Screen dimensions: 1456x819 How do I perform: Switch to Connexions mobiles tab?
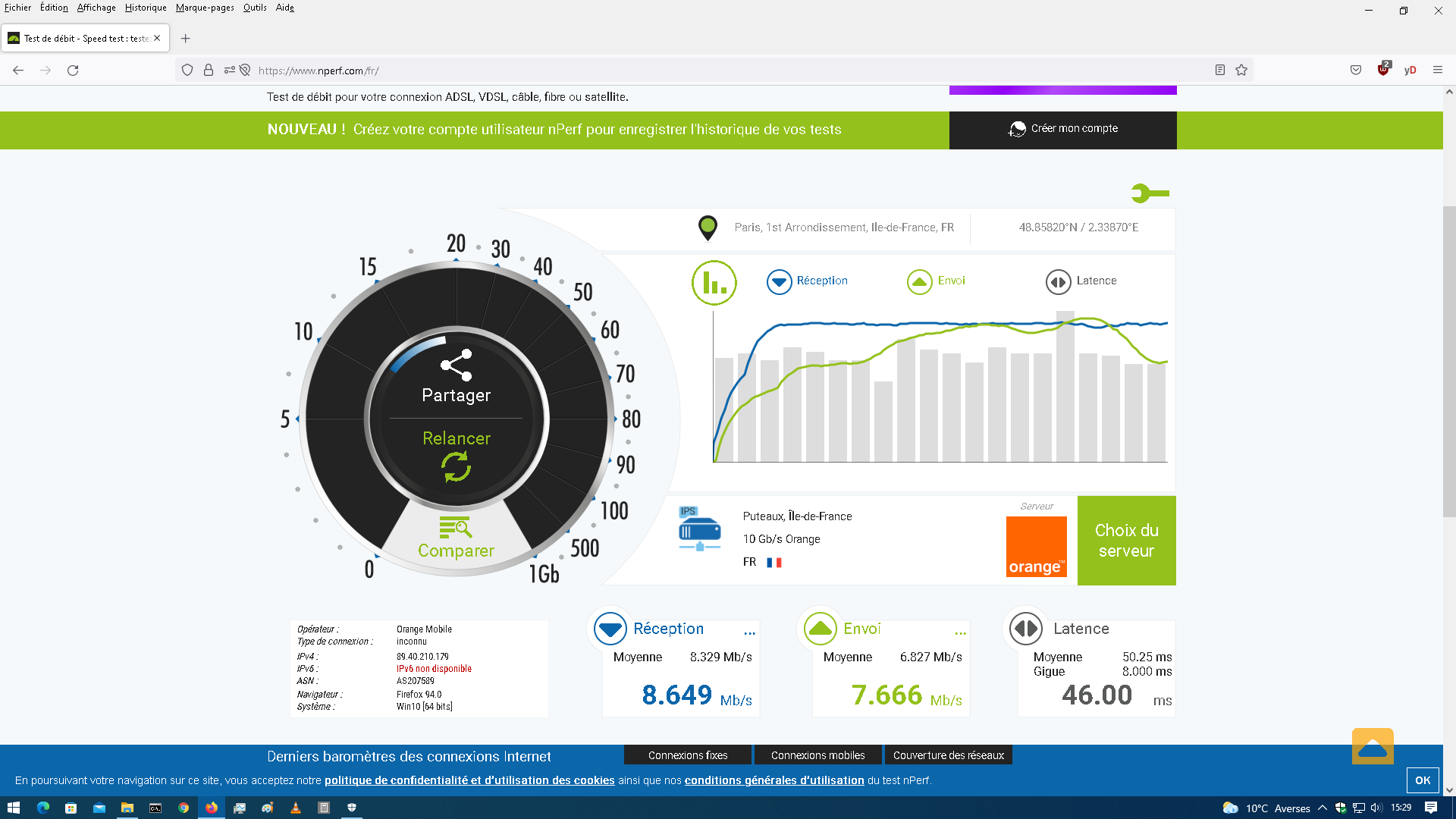(x=817, y=755)
